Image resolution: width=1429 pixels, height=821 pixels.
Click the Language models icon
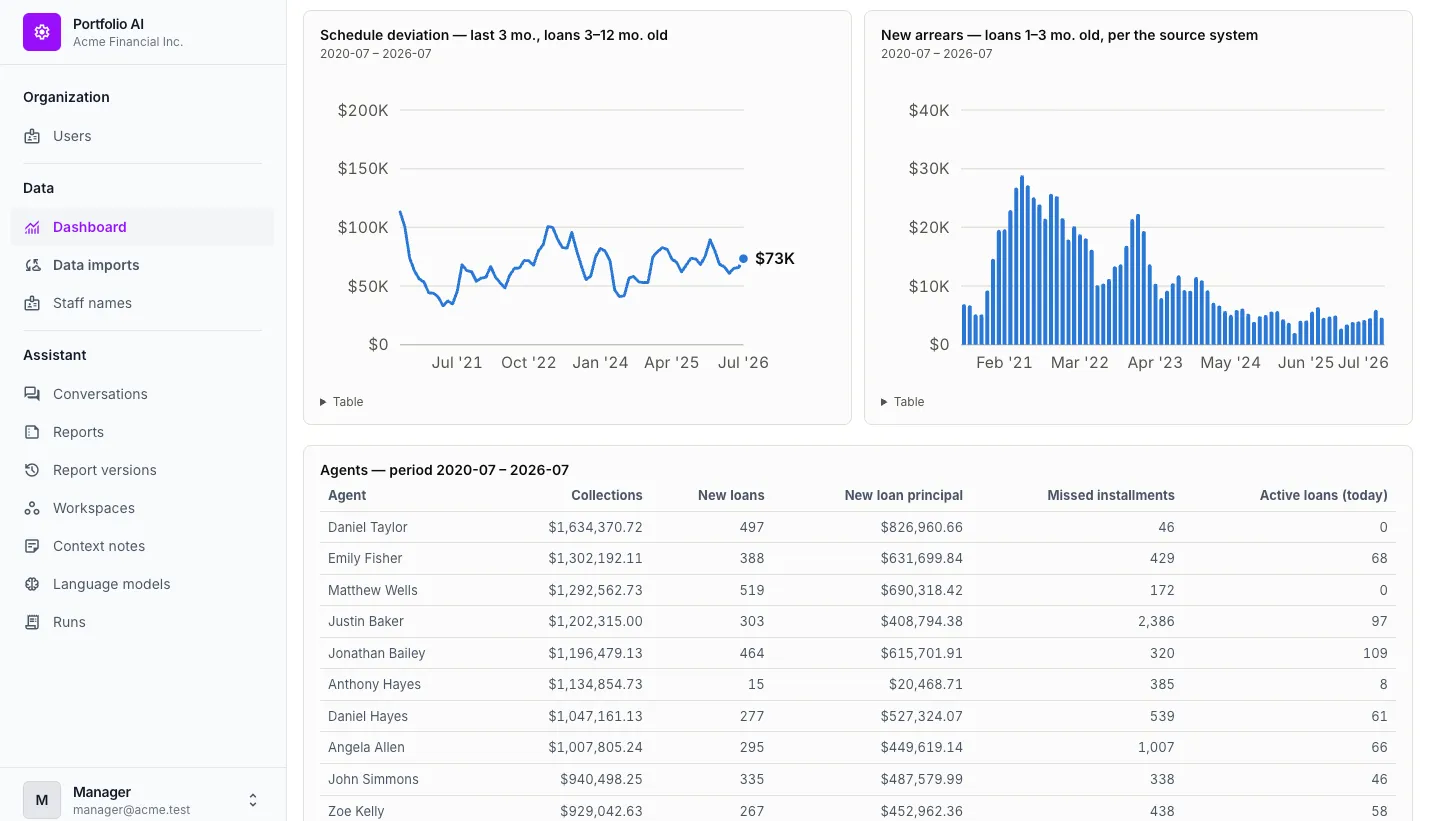point(32,584)
